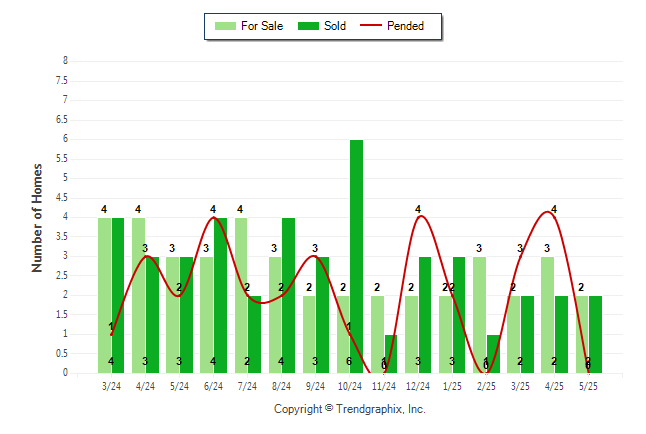This screenshot has height=434, width=646.
Task: Click the Sold bar for 8/24
Action: (x=288, y=296)
